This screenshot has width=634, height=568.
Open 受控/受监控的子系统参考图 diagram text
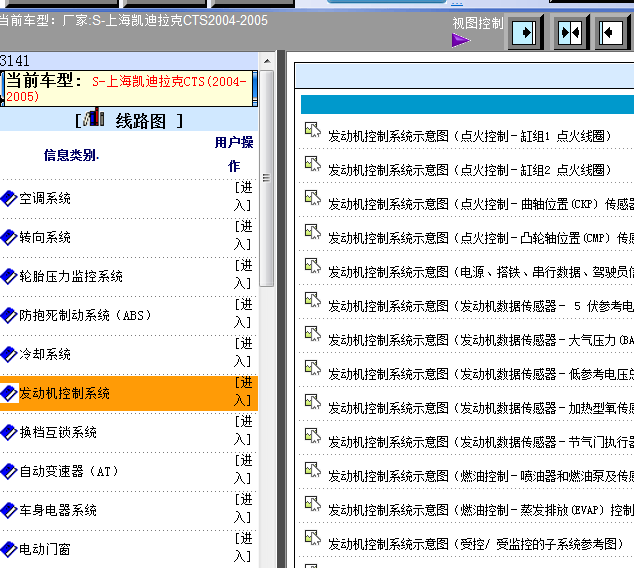pyautogui.click(x=476, y=544)
